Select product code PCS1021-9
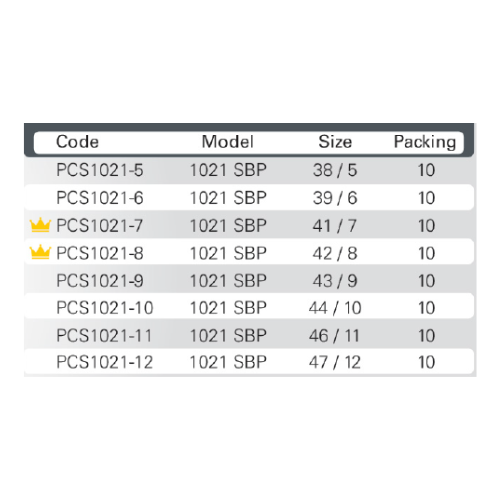The width and height of the screenshot is (500, 500). [x=100, y=281]
